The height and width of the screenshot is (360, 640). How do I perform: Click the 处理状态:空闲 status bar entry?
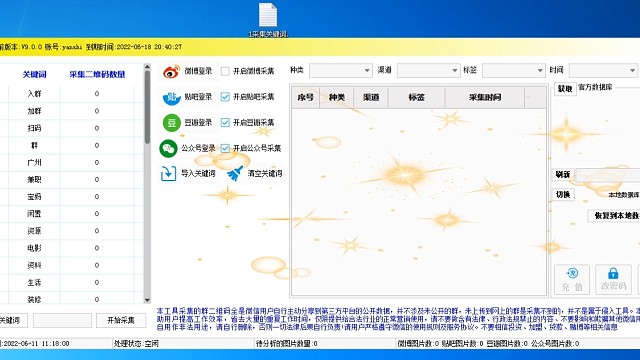[136, 344]
